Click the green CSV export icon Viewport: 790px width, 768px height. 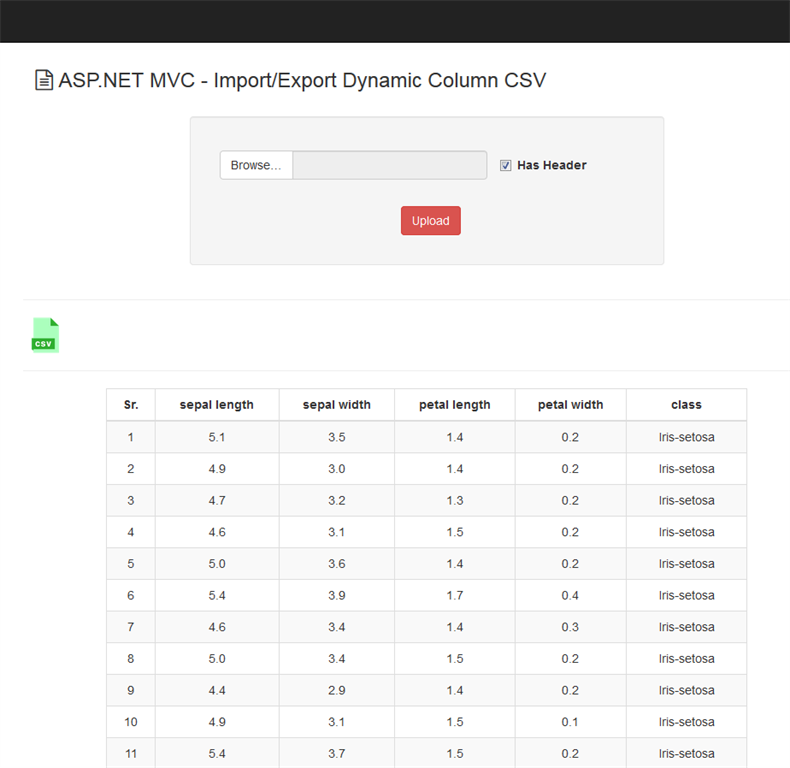pos(45,335)
